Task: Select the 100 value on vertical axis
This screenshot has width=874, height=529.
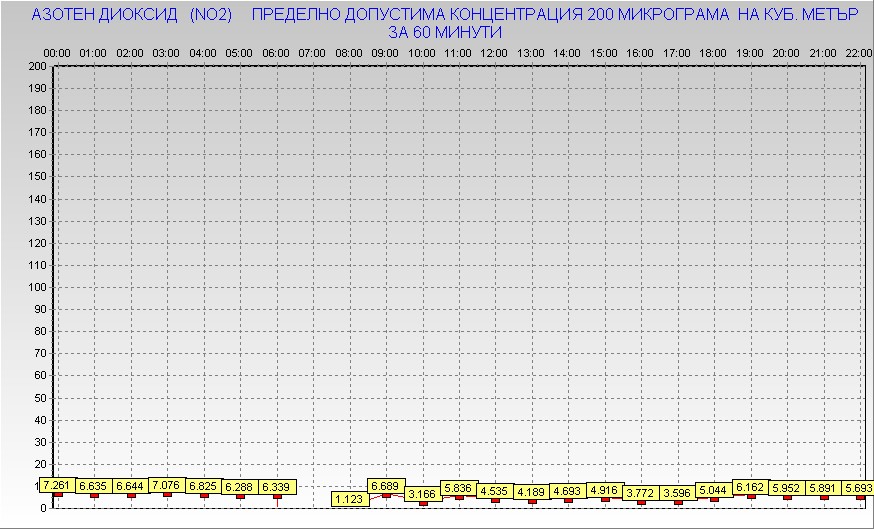Action: click(x=37, y=287)
